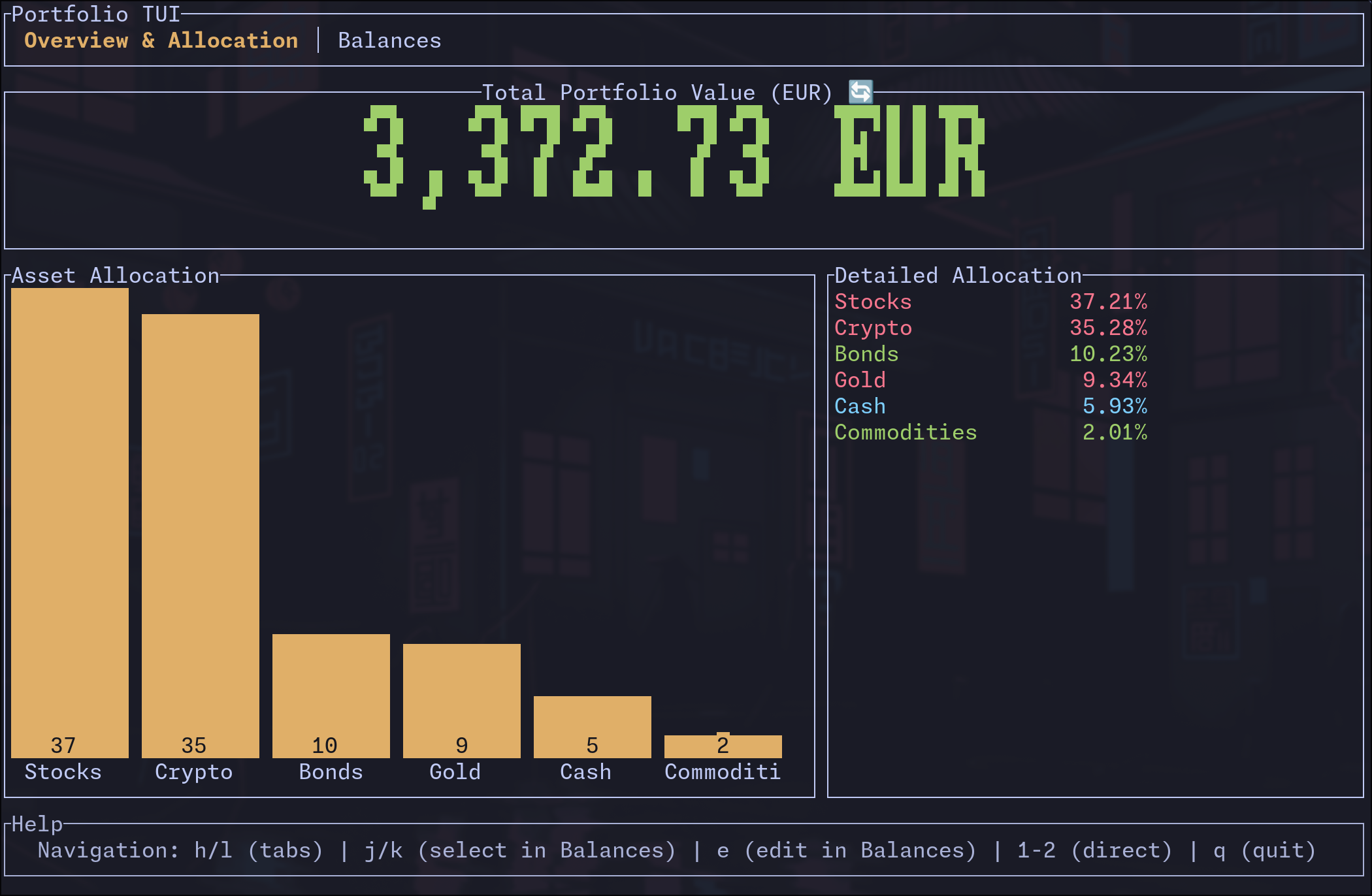Click Commodities entry in Detailed Allocation
Image resolution: width=1372 pixels, height=896 pixels.
point(906,432)
